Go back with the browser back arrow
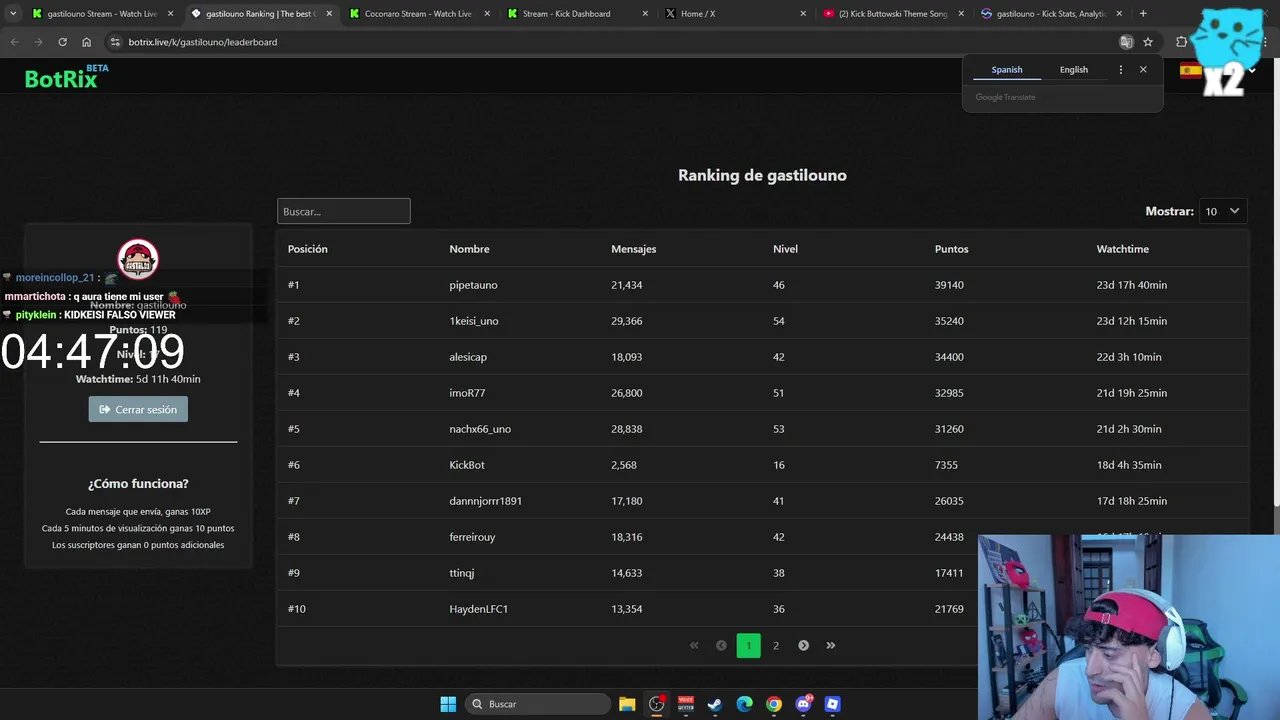Image resolution: width=1280 pixels, height=720 pixels. tap(14, 42)
